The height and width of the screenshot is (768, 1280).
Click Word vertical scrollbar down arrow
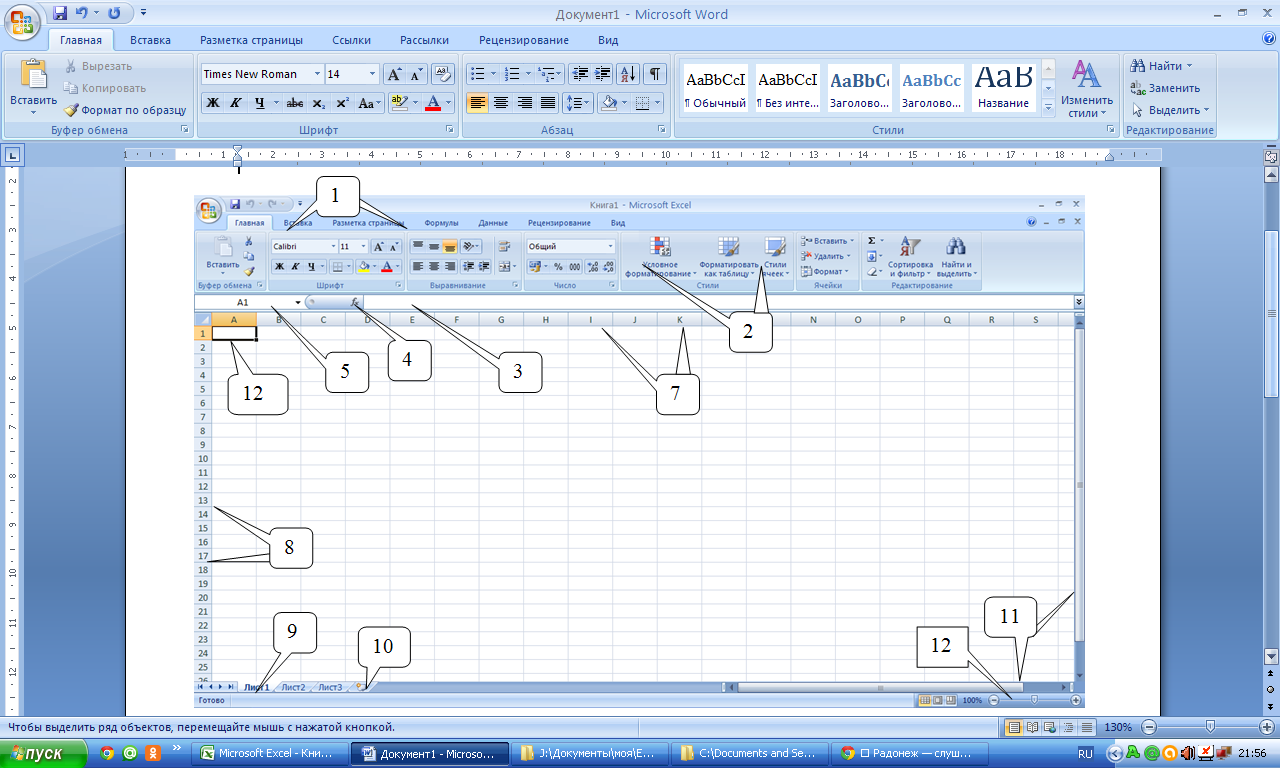tap(1271, 656)
